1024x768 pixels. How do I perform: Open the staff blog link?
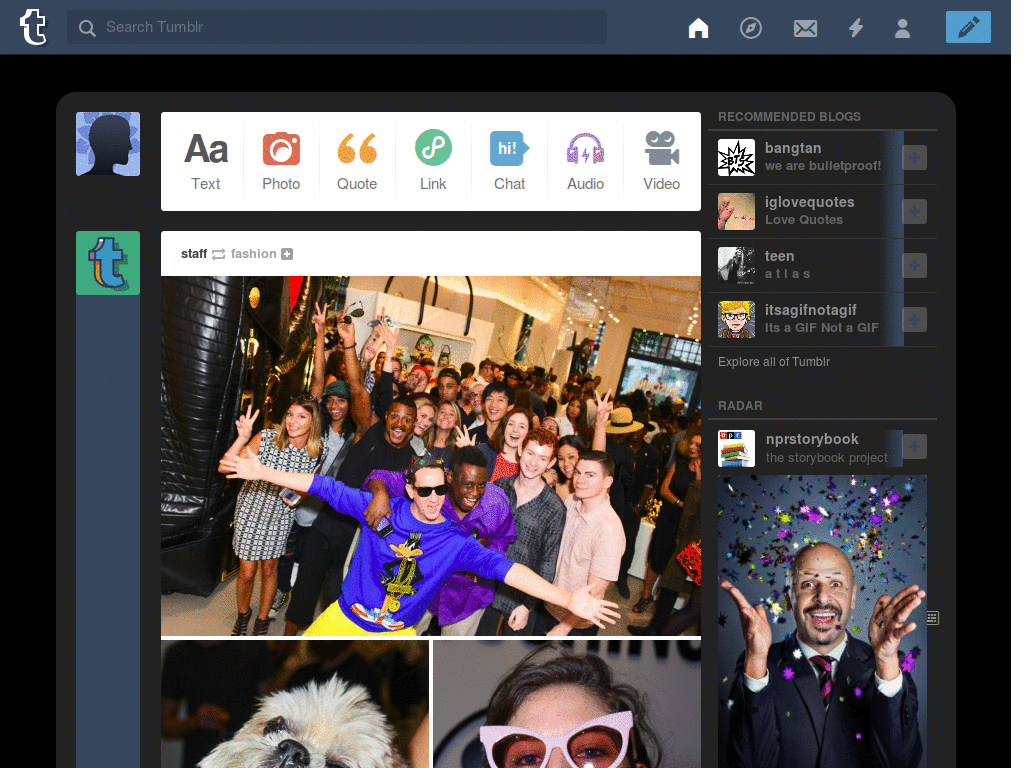(x=194, y=254)
